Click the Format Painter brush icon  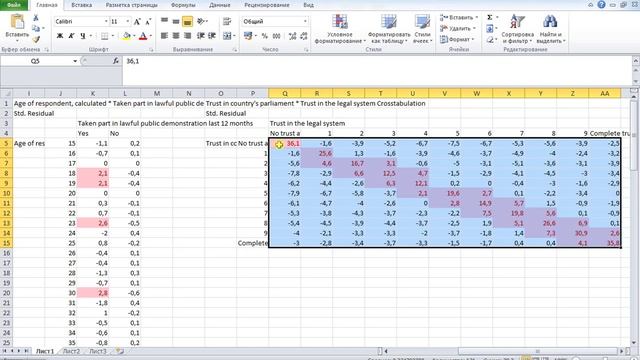pos(36,39)
